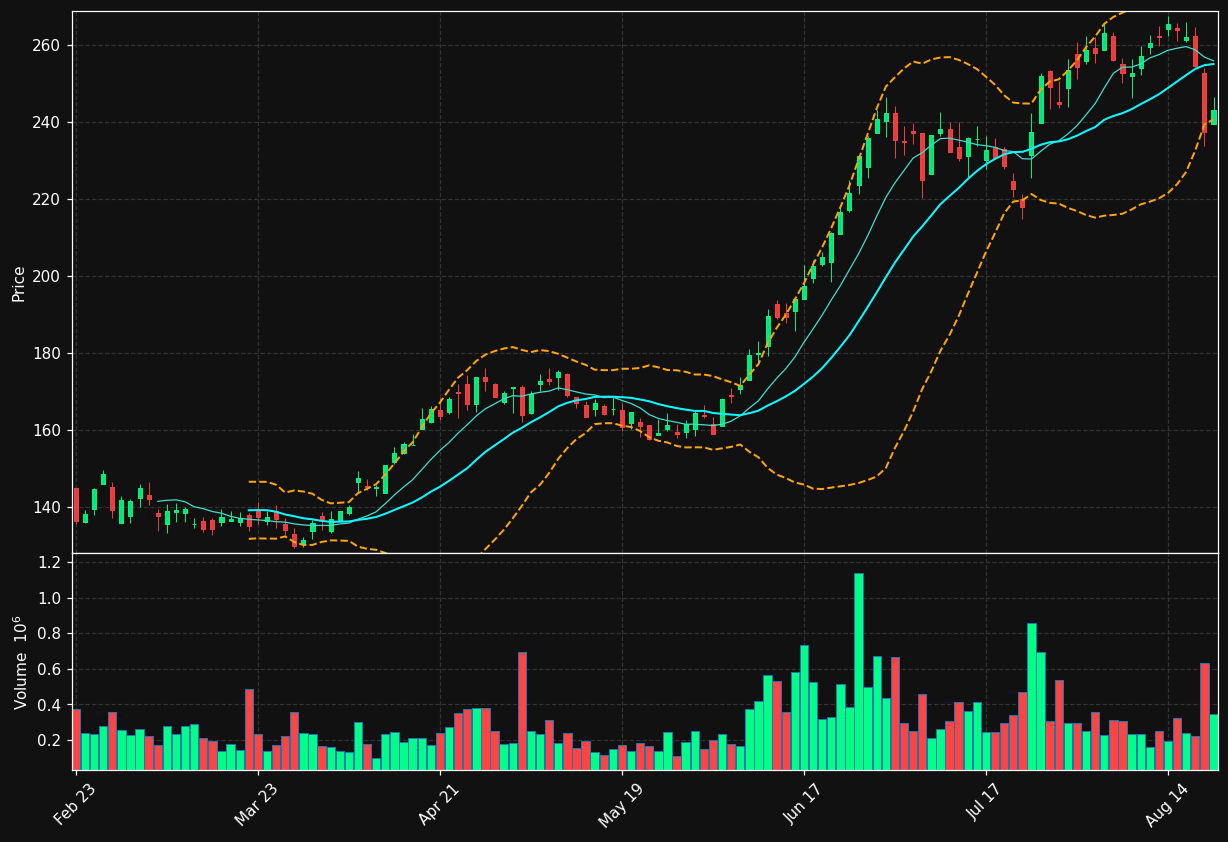Click the tallest green volume bar
Image resolution: width=1228 pixels, height=842 pixels.
click(859, 671)
